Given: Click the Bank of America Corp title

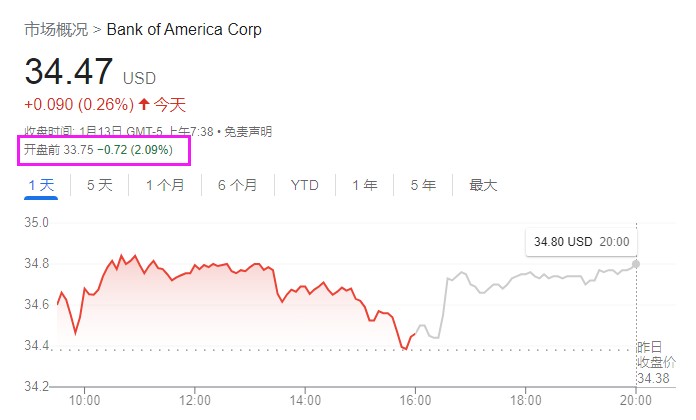Looking at the screenshot, I should coord(184,30).
